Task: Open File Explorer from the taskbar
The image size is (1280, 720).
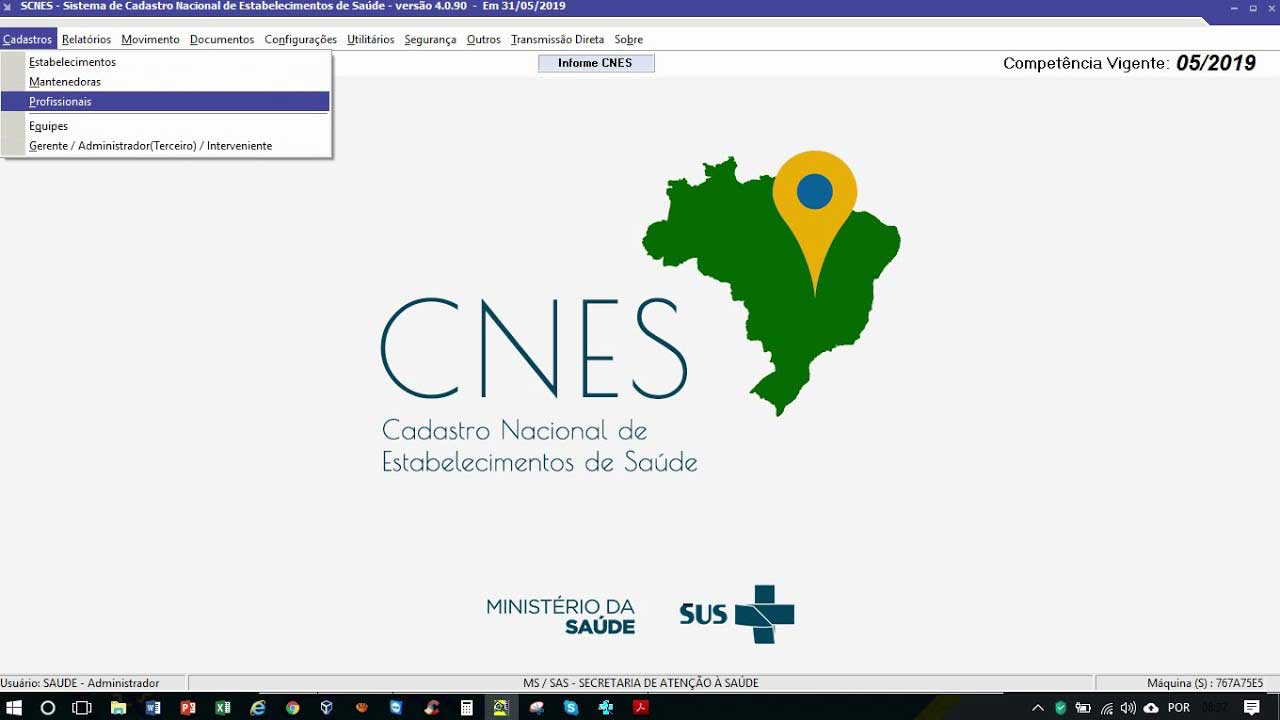Action: (x=118, y=708)
